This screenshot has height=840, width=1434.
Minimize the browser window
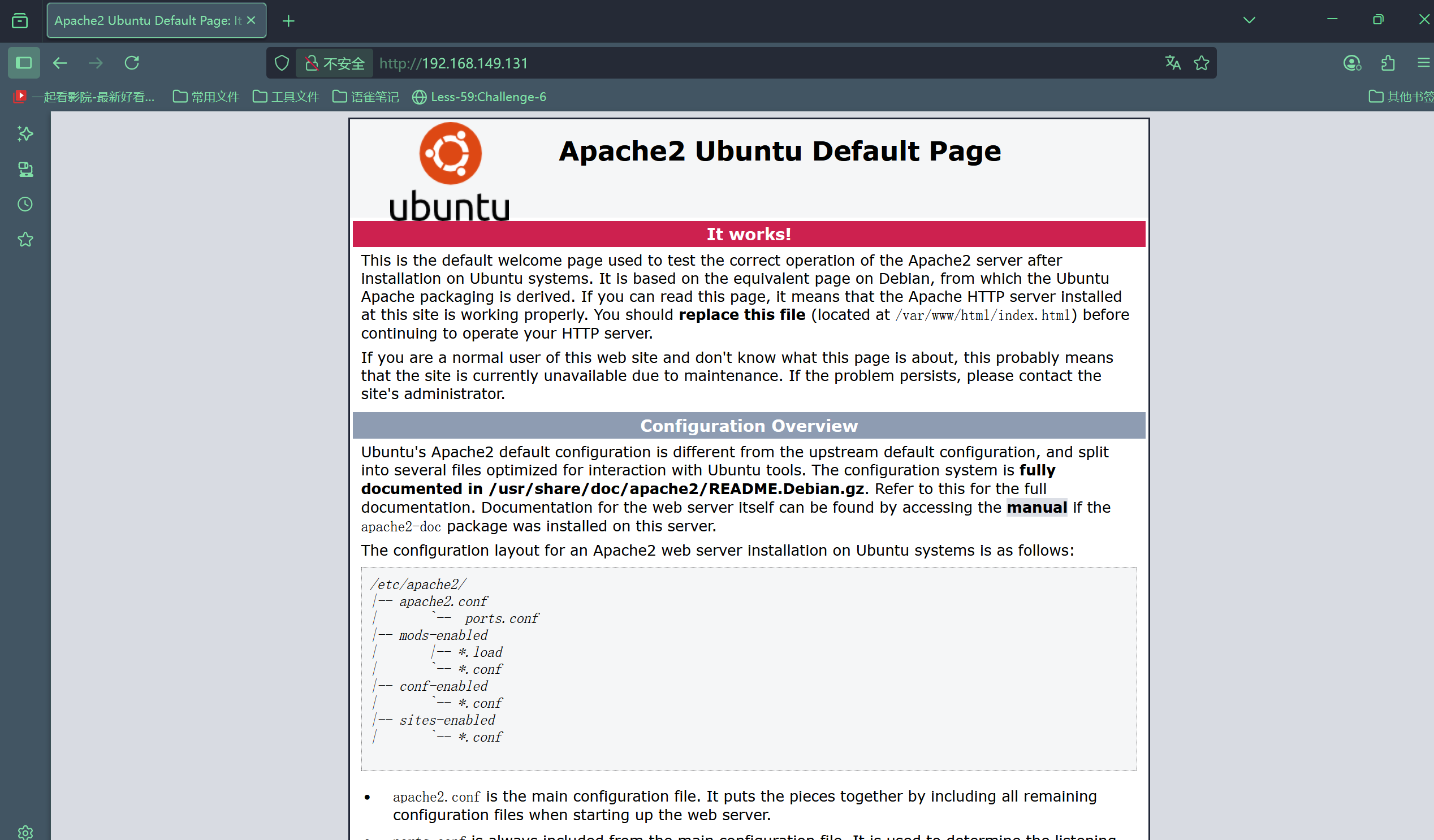[1332, 20]
